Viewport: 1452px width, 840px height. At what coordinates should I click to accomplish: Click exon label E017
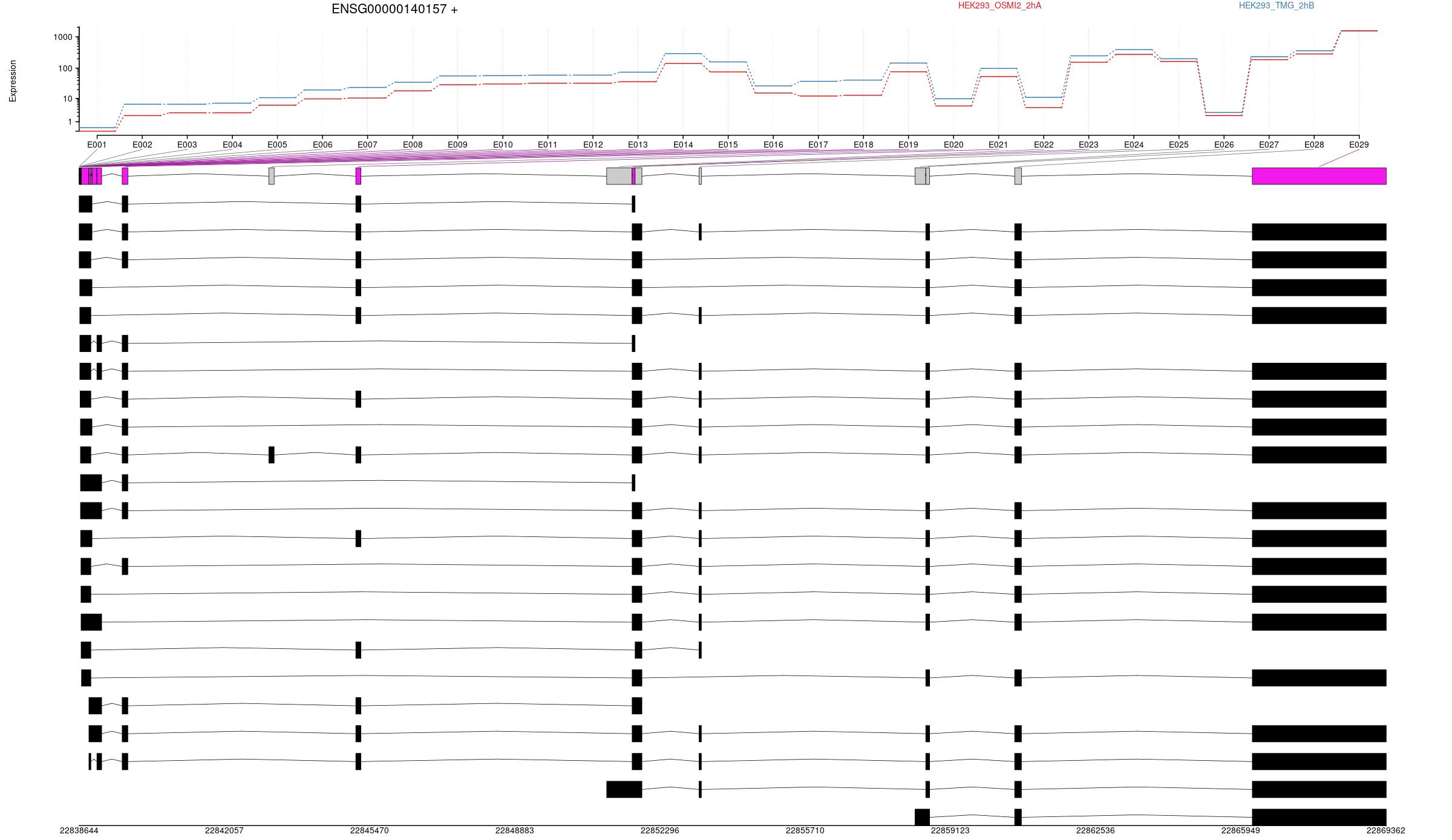coord(818,145)
